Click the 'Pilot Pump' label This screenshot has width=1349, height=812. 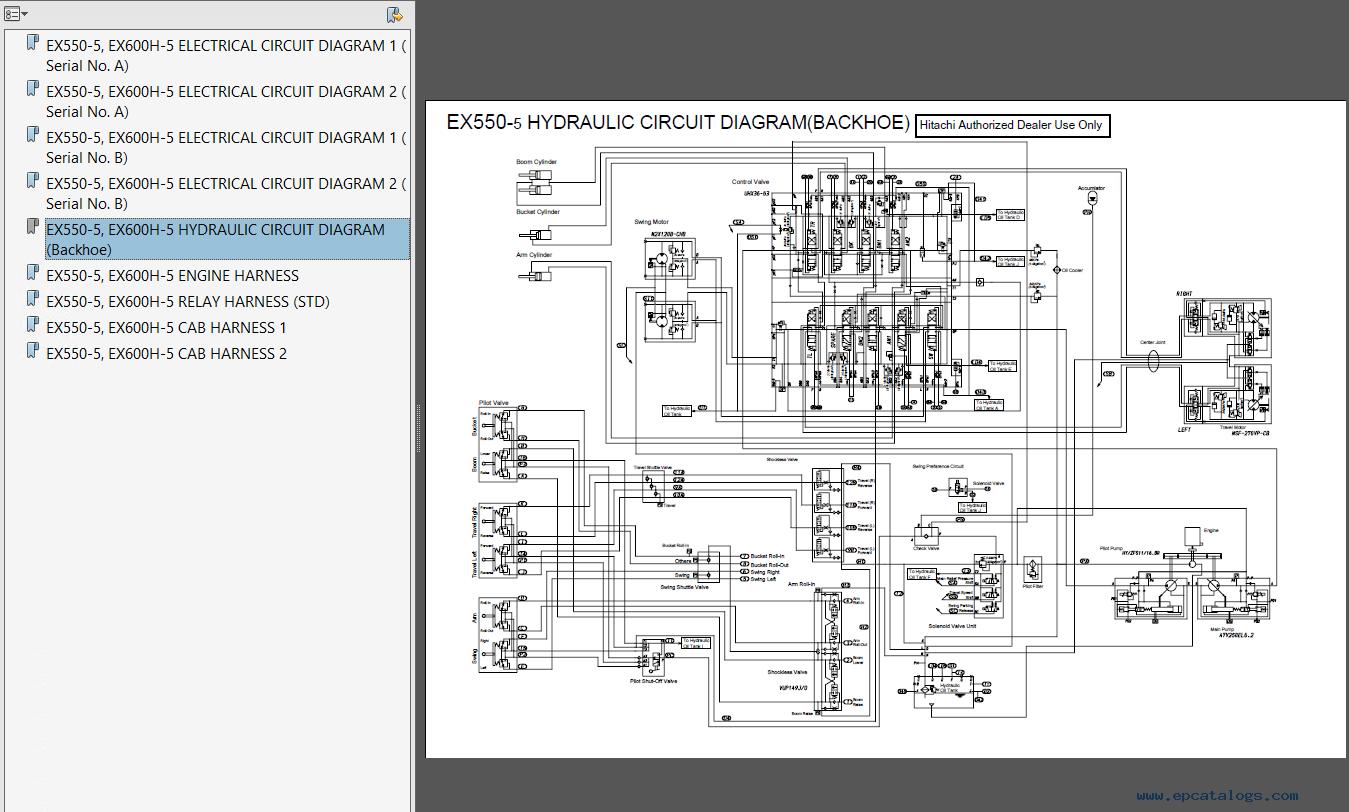(x=1110, y=549)
